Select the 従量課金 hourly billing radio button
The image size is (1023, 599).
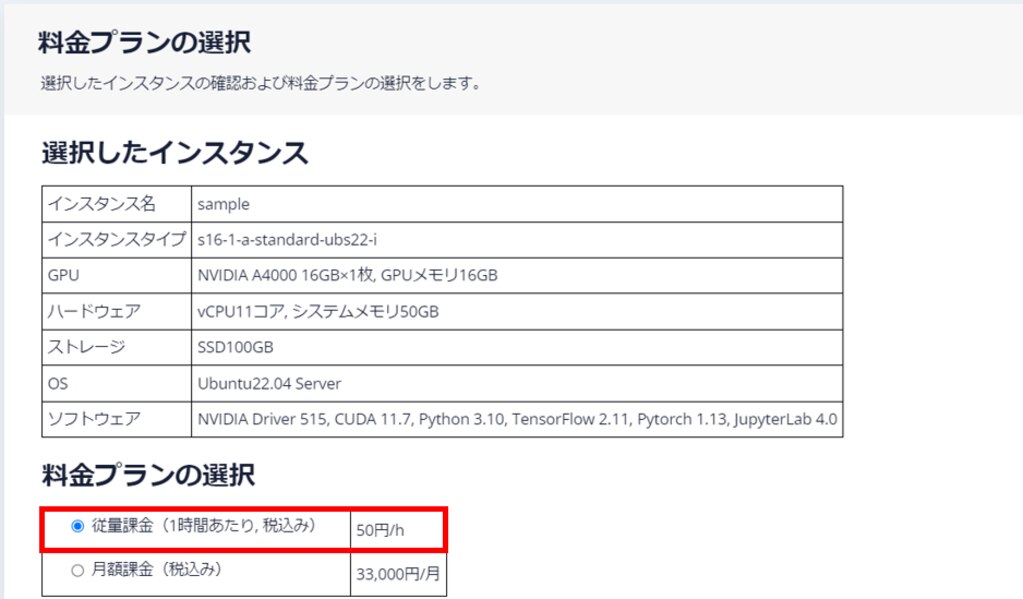[78, 526]
